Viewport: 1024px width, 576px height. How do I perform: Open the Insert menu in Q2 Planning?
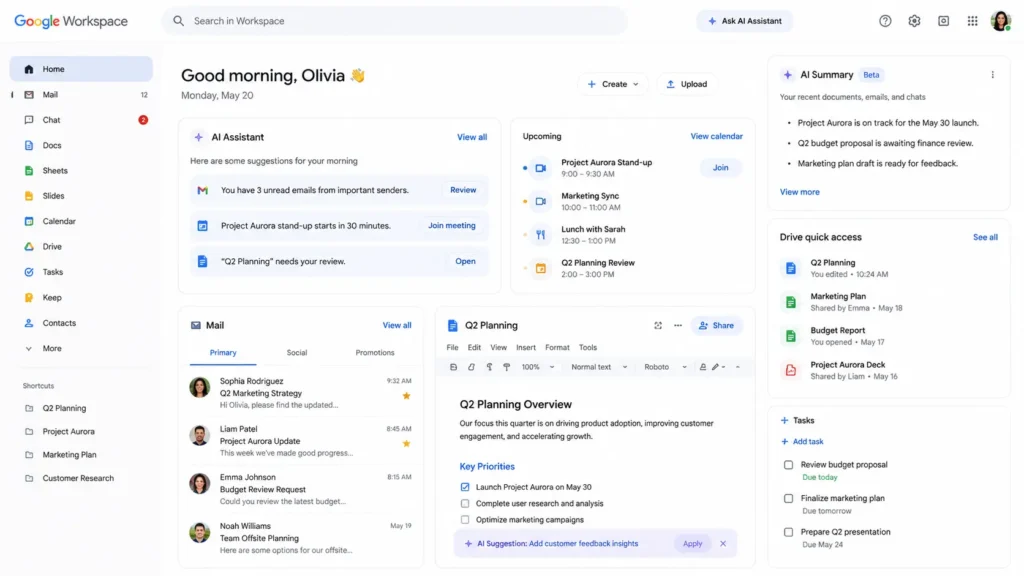pyautogui.click(x=526, y=347)
